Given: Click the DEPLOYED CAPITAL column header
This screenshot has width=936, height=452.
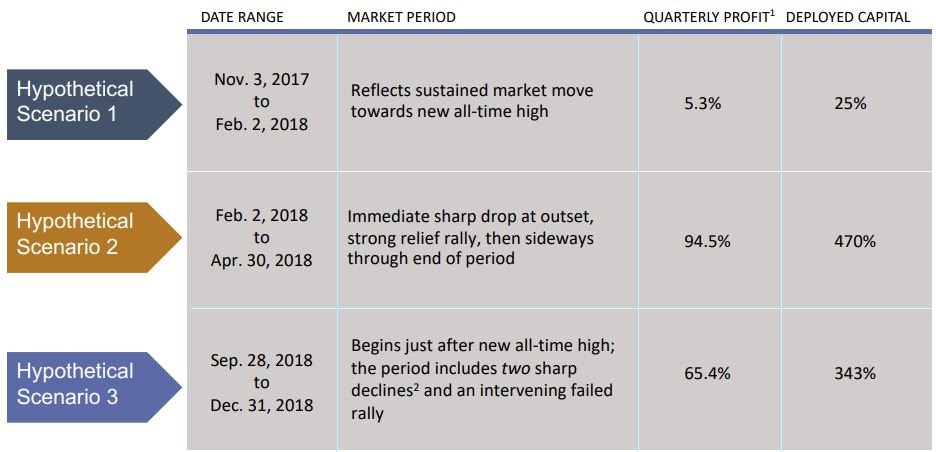Looking at the screenshot, I should 848,17.
